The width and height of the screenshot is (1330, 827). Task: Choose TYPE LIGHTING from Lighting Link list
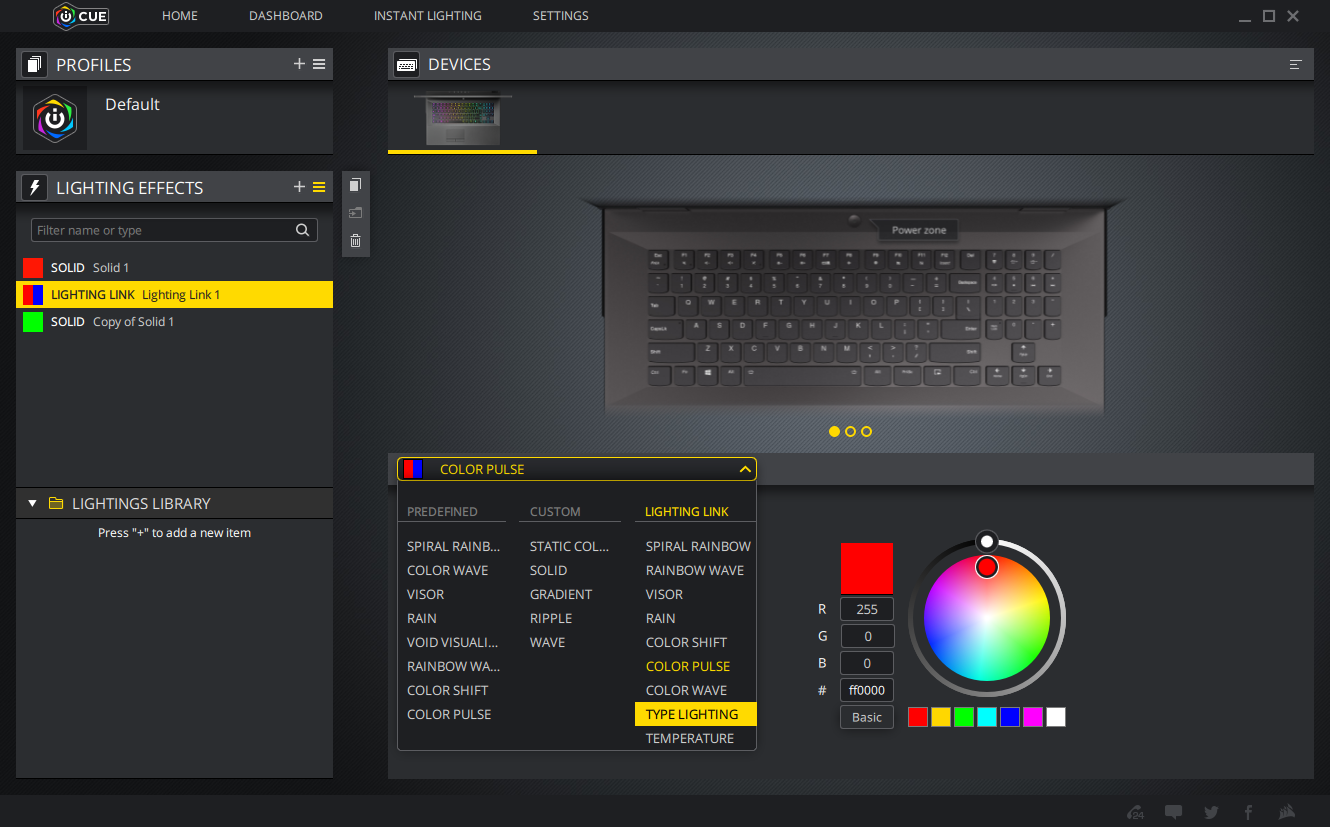tap(696, 714)
